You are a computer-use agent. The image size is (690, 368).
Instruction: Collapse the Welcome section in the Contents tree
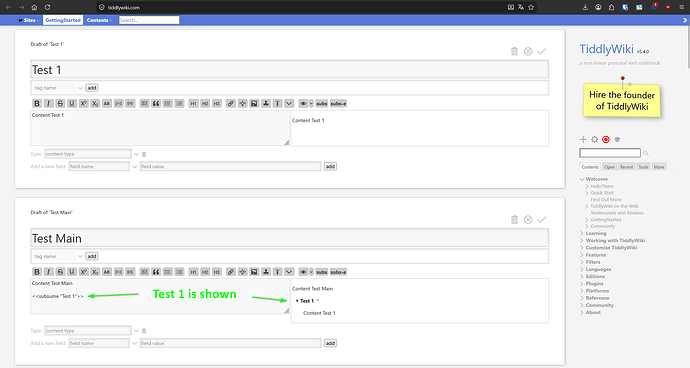pyautogui.click(x=582, y=179)
